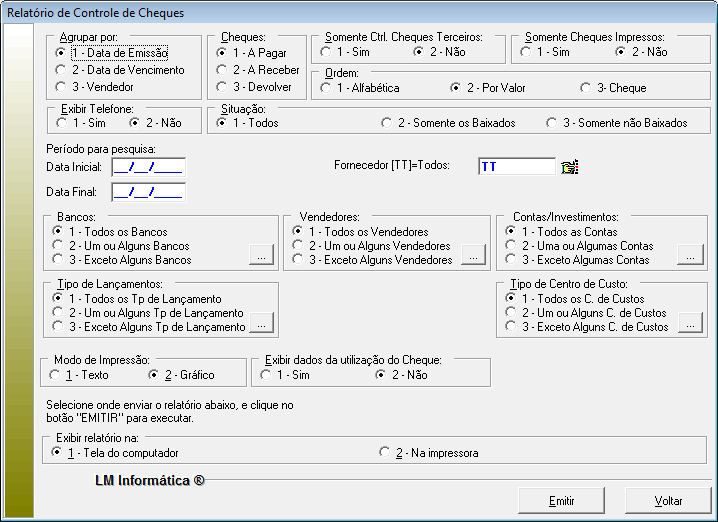Click the Fornecedor TT input field
Viewport: 718px width, 522px height.
click(516, 167)
